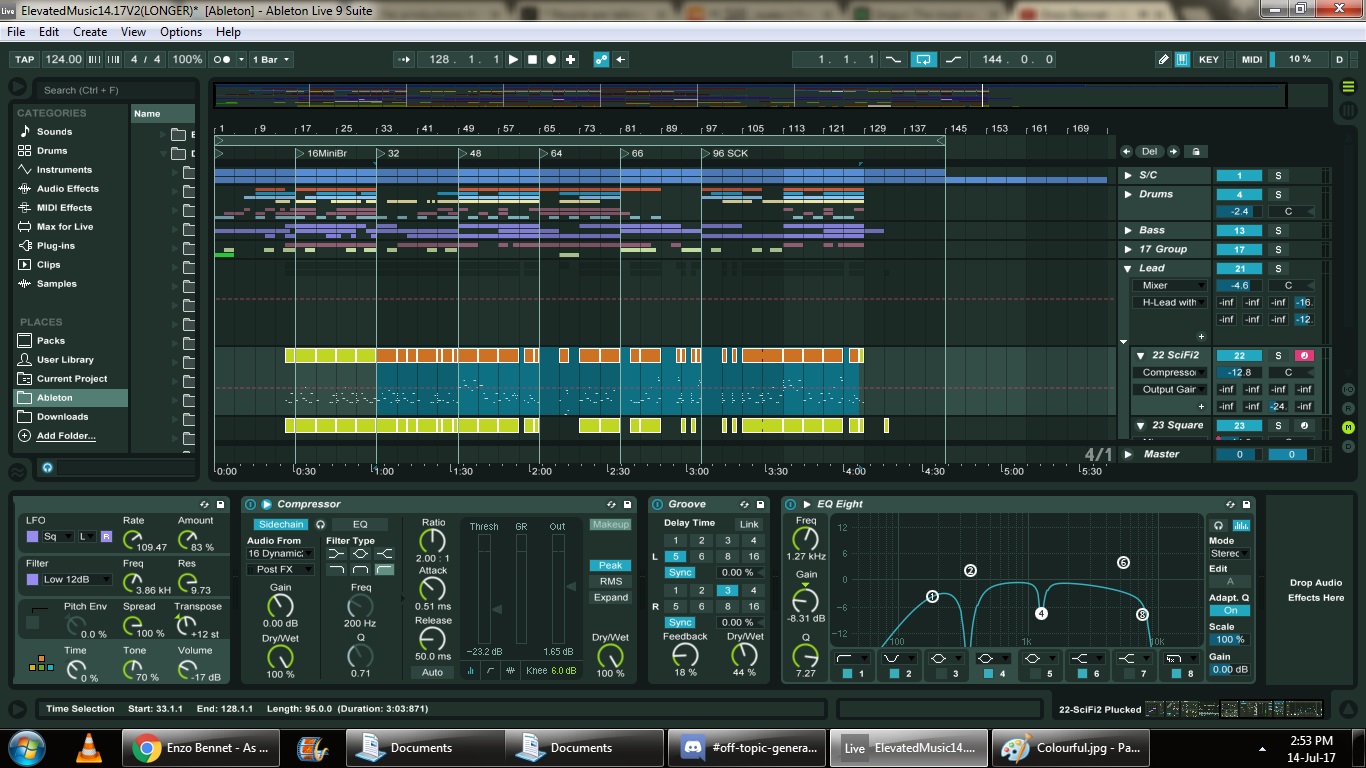Unfold the S/C track

(x=1128, y=176)
